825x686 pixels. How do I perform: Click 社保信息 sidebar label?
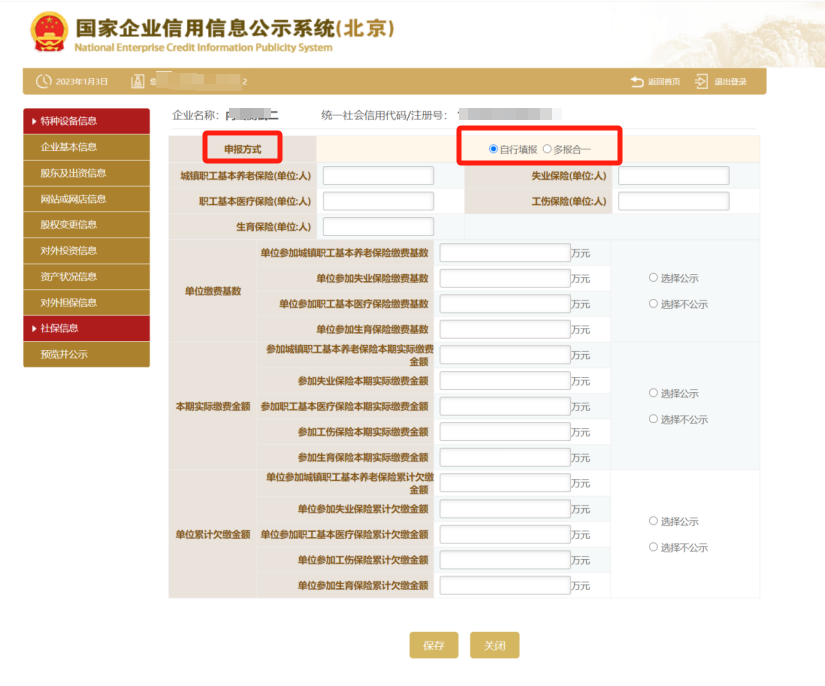click(x=59, y=329)
